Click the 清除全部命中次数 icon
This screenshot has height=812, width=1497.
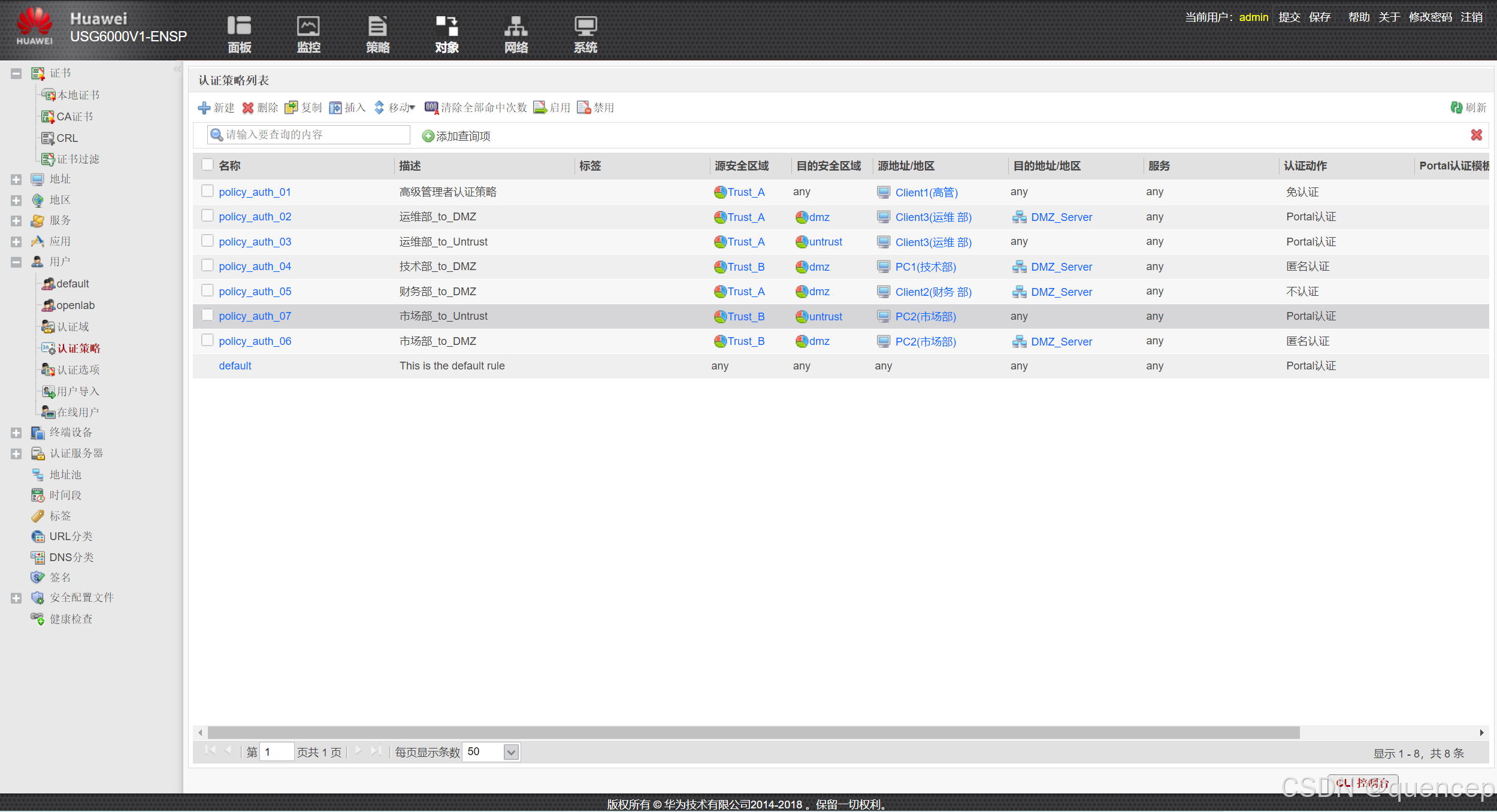pos(431,108)
